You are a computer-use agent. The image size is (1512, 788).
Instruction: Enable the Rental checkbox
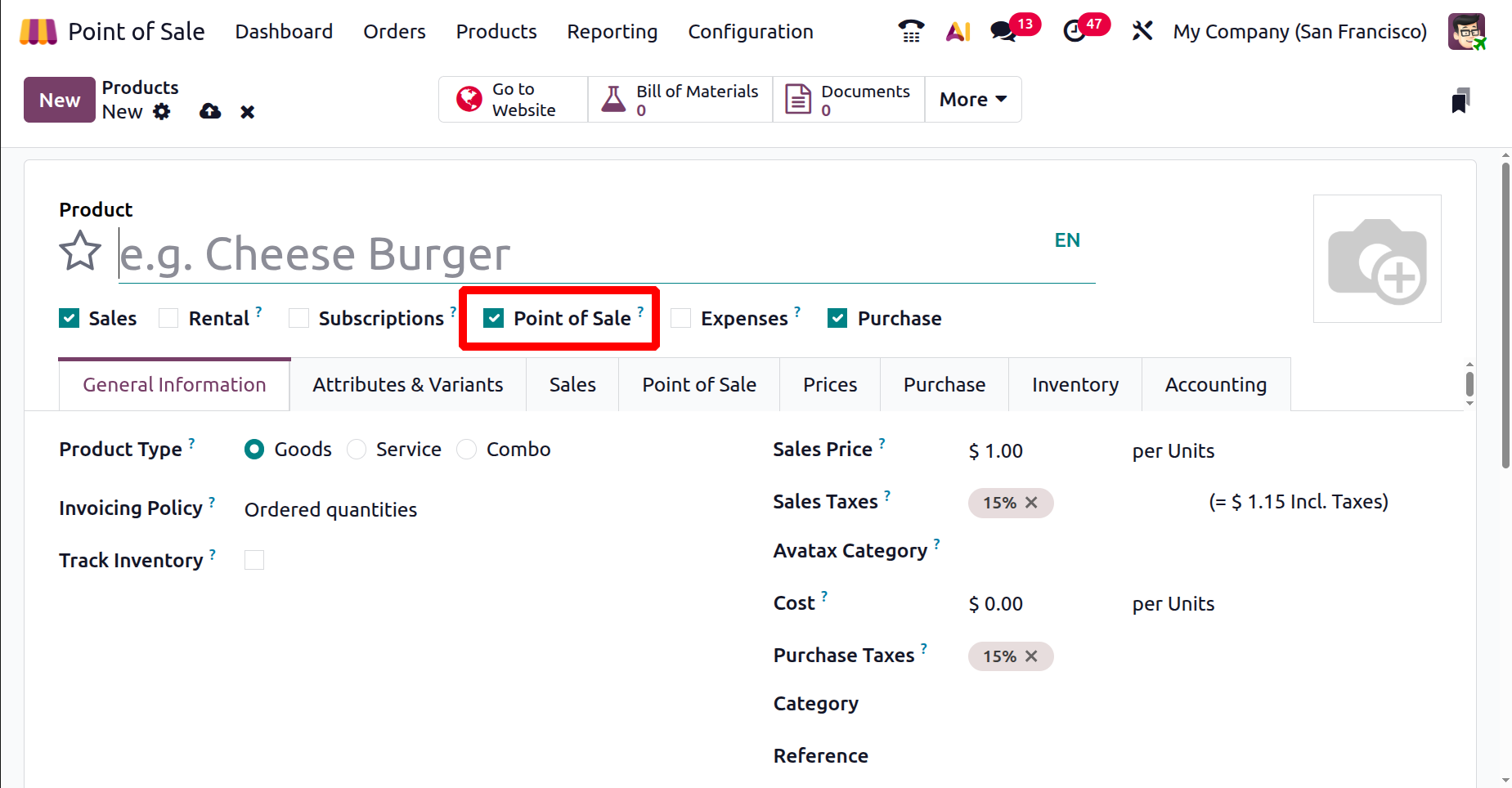pyautogui.click(x=168, y=318)
